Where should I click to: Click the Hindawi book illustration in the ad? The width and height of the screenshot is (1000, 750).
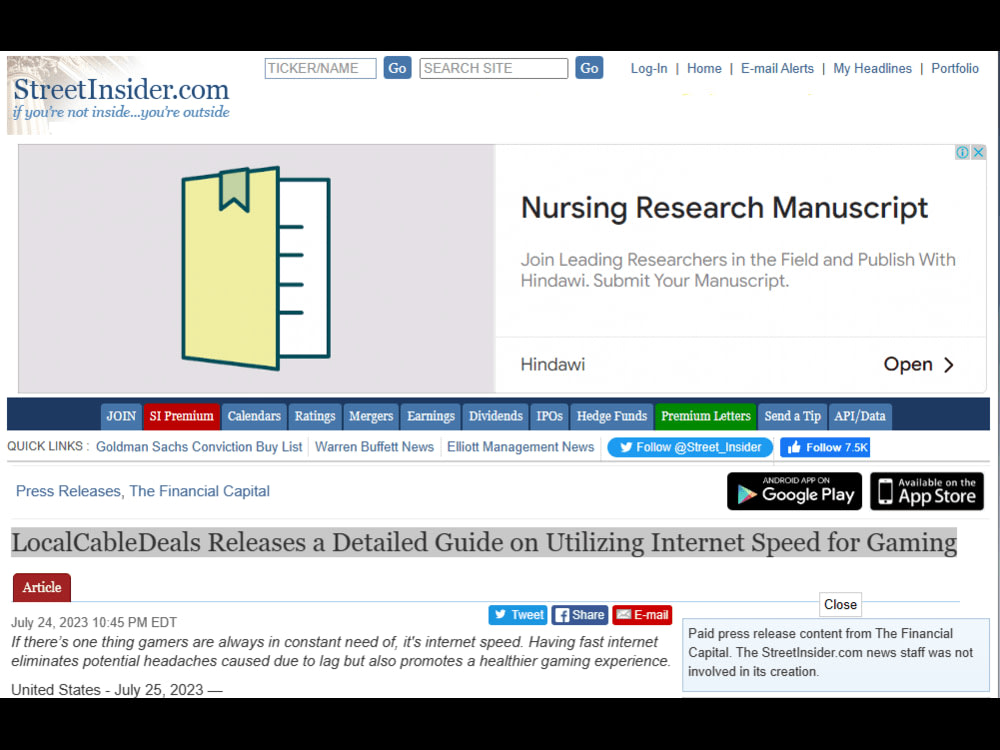click(x=256, y=268)
